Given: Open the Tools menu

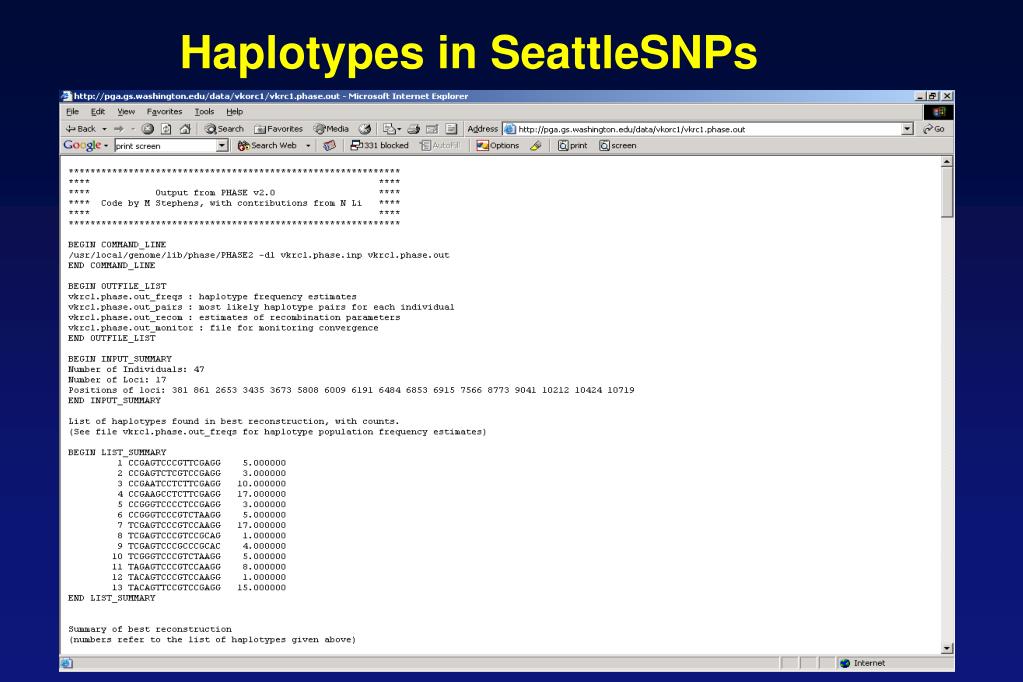Looking at the screenshot, I should (x=204, y=112).
